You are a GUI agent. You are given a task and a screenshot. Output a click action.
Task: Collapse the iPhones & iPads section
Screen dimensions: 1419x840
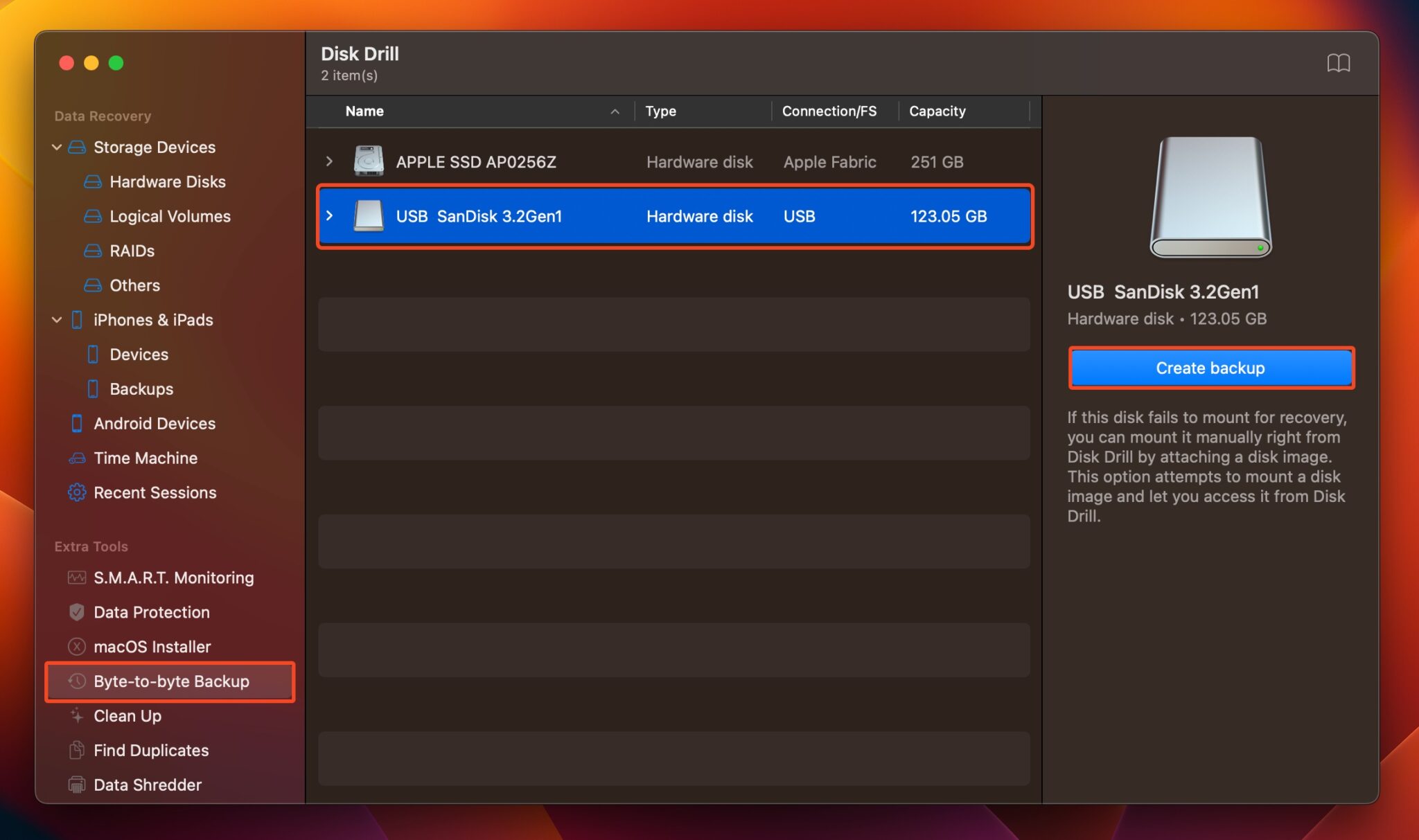(57, 319)
